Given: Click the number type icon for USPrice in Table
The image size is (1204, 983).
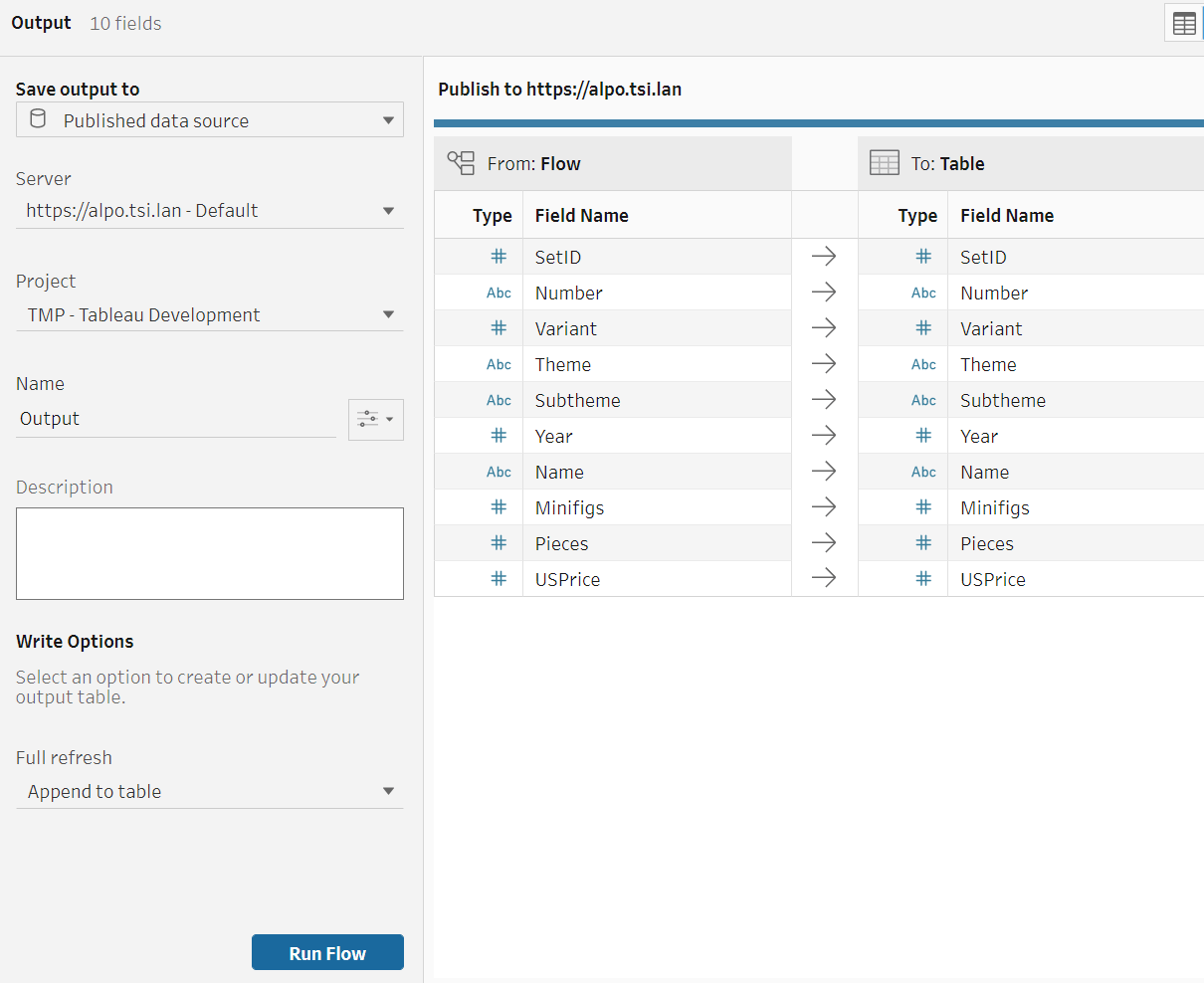Looking at the screenshot, I should 923,579.
